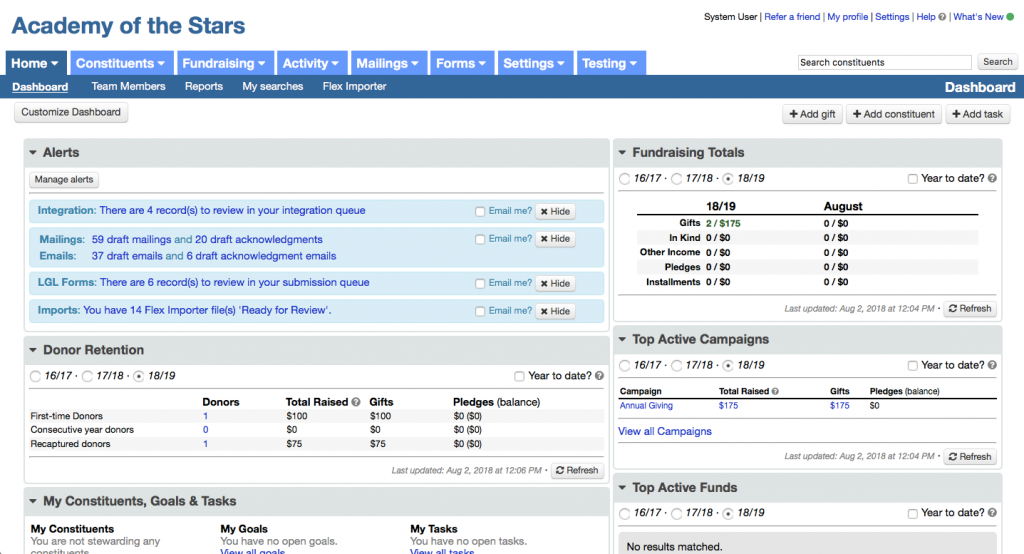Click the Add constituent button
The width and height of the screenshot is (1024, 554).
click(893, 114)
